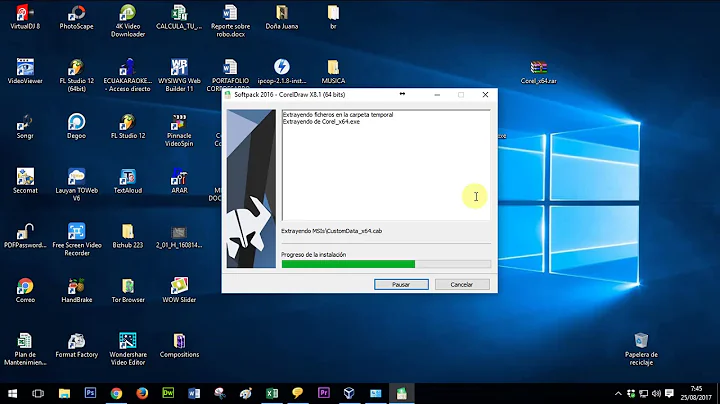Image resolution: width=720 pixels, height=404 pixels.
Task: Open the volume control in system tray
Action: click(x=656, y=393)
